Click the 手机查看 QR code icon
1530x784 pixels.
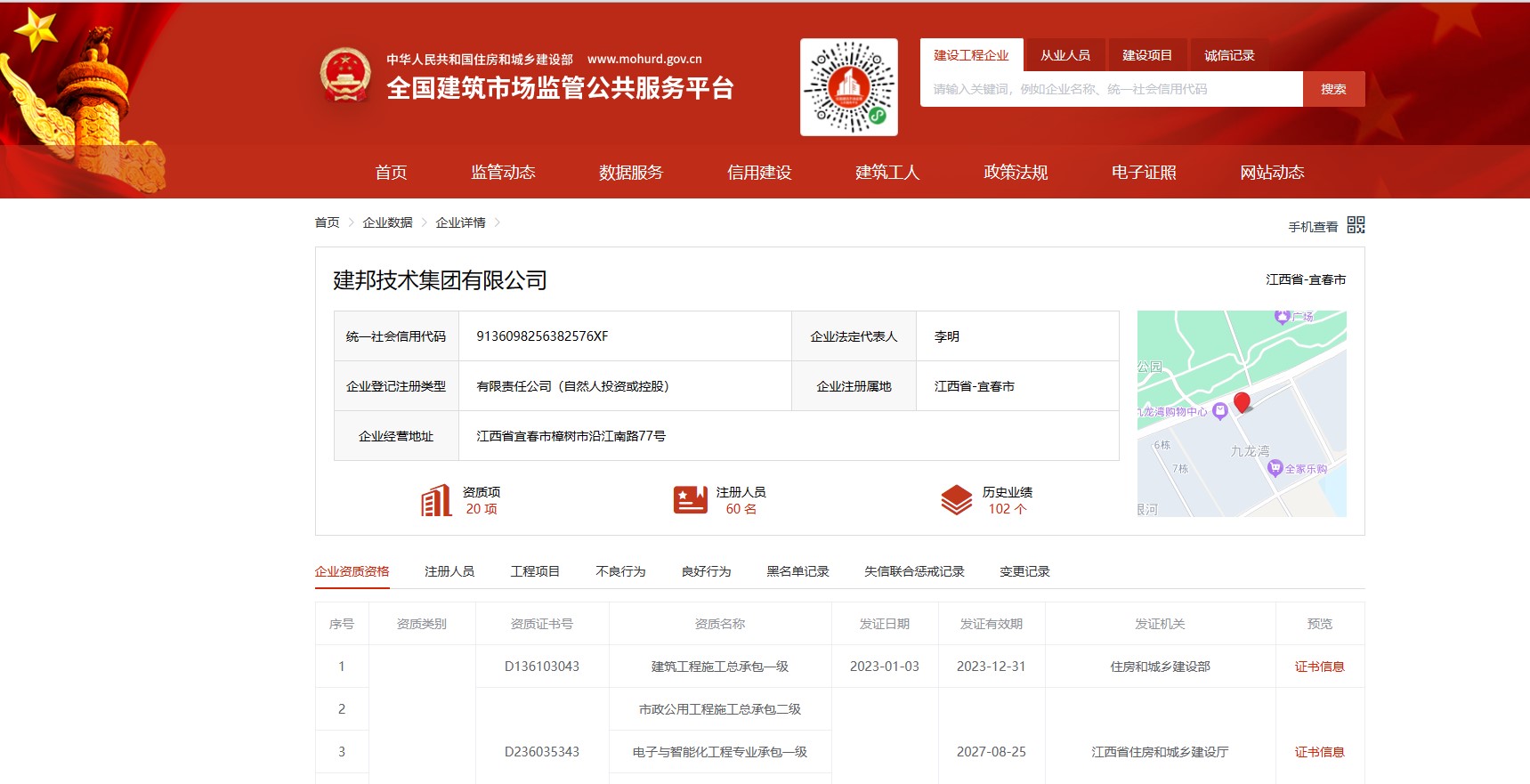[x=1356, y=225]
